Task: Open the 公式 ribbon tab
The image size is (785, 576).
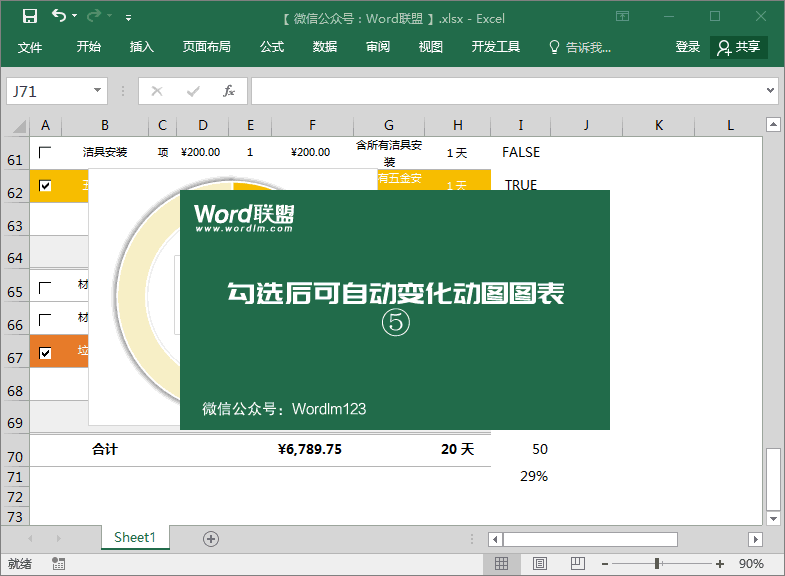Action: tap(272, 47)
